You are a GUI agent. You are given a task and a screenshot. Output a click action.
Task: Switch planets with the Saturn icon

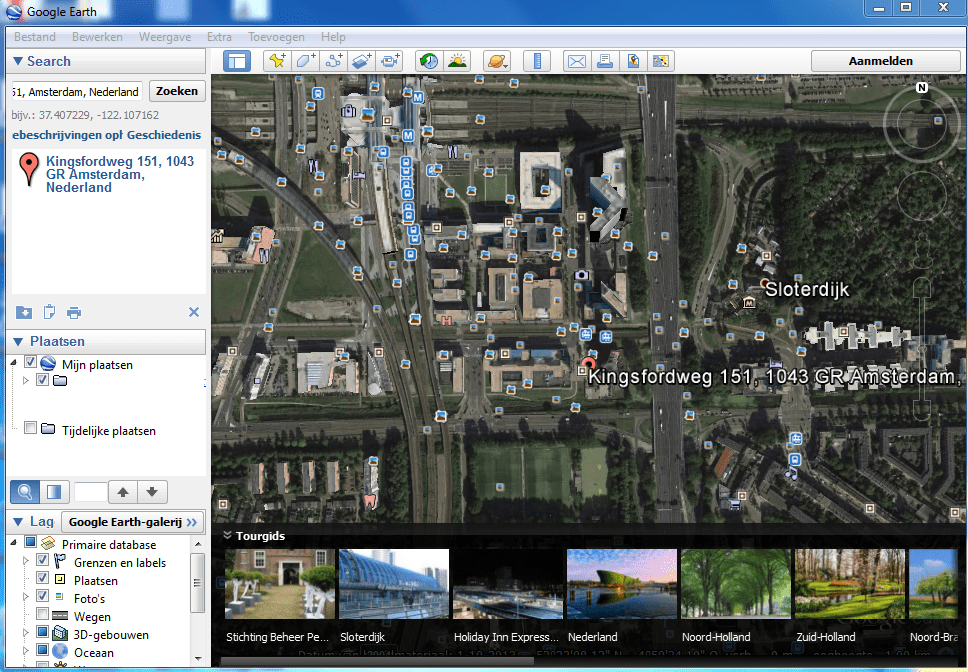coord(496,61)
